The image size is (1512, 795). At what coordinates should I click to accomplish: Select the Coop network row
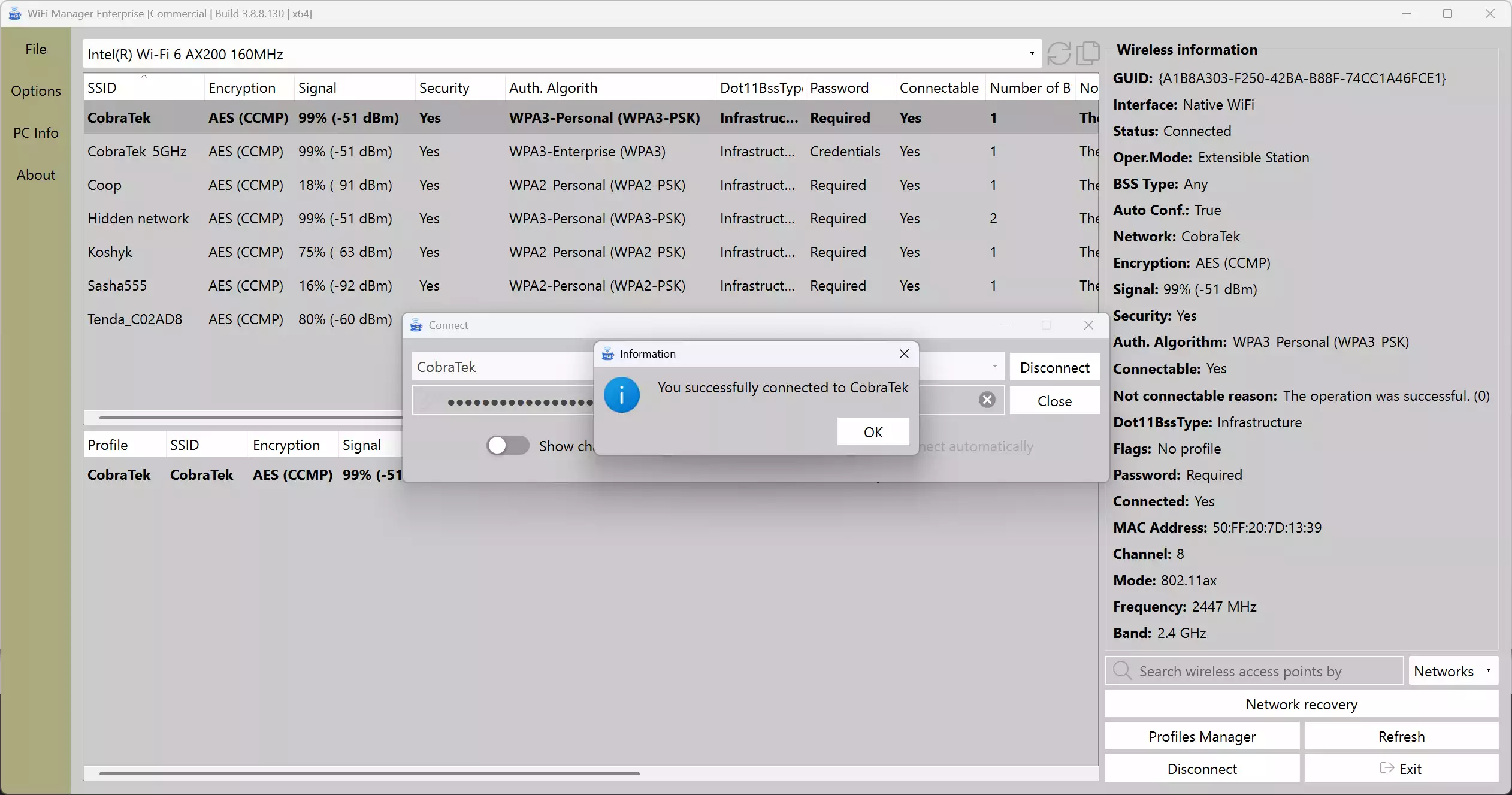coord(591,185)
